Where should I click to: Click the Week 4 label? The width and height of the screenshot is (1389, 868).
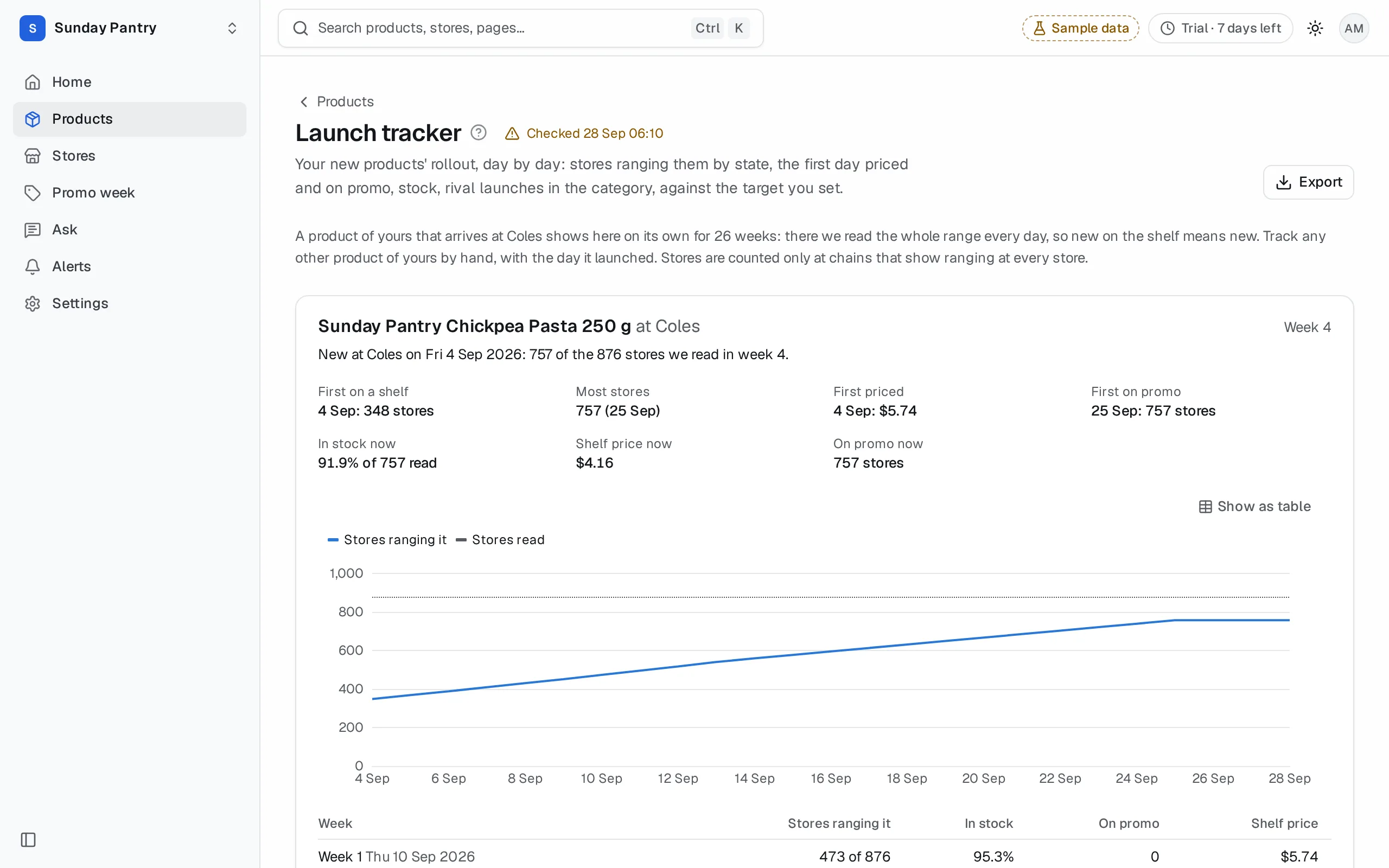(x=1307, y=327)
